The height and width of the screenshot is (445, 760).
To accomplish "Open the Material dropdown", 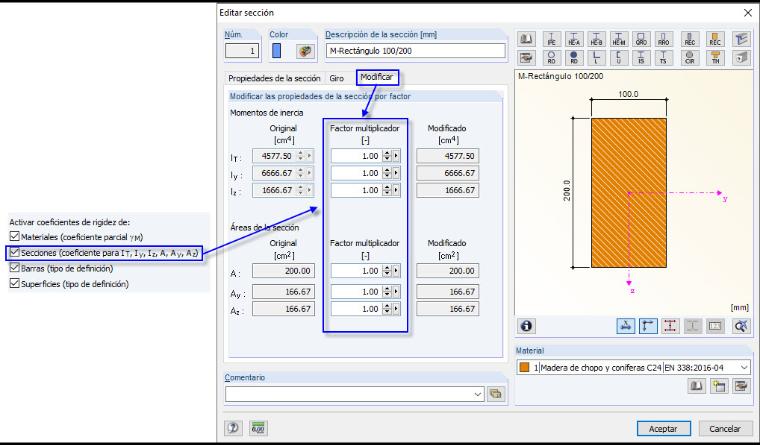I will 744,368.
